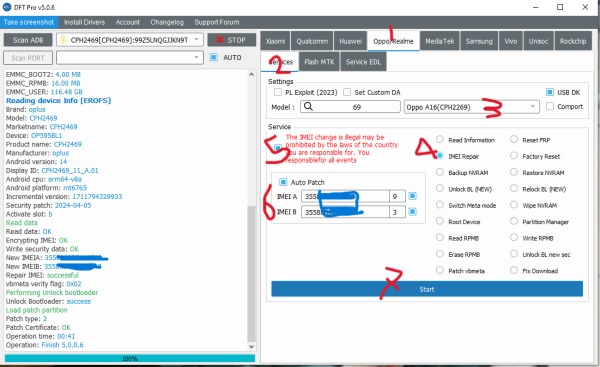
Task: Open Take screenshot menu item
Action: [x=29, y=22]
